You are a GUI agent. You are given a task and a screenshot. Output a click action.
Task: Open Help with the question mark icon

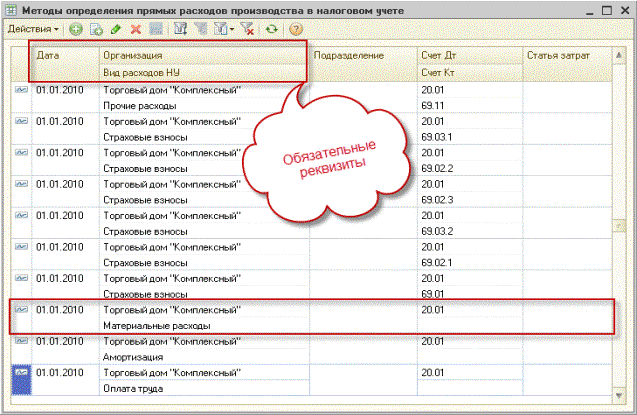tap(296, 29)
